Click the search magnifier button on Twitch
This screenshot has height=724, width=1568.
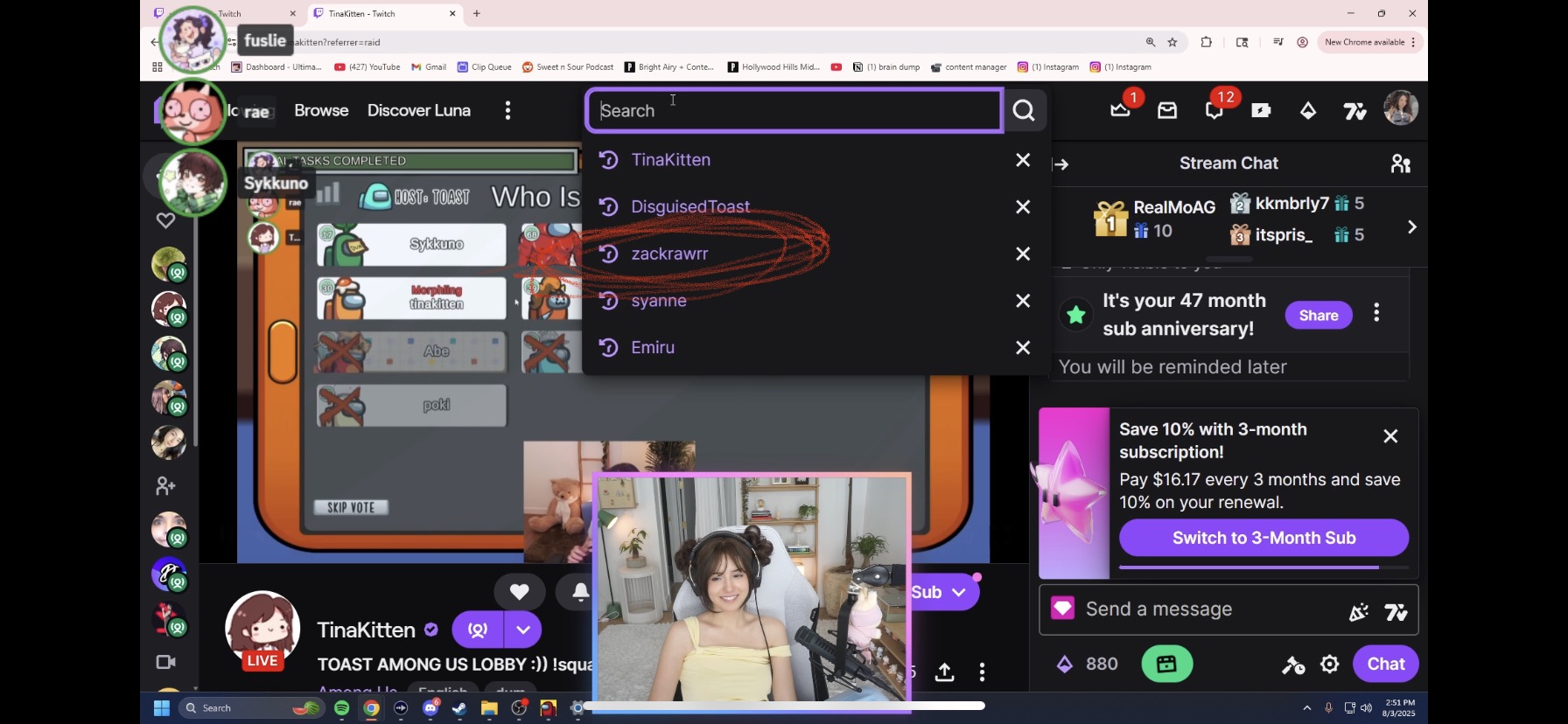point(1024,110)
